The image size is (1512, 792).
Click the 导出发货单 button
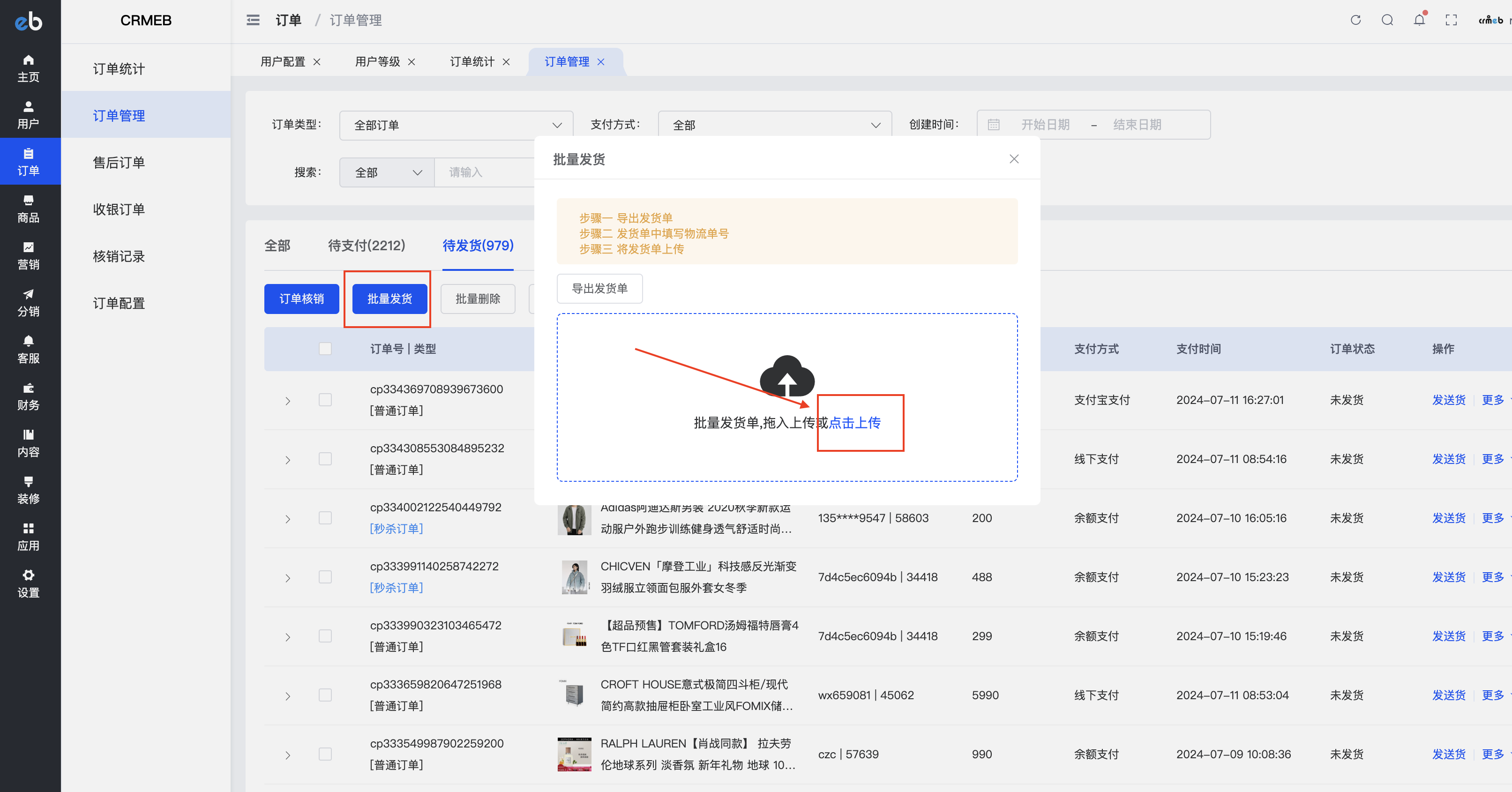pos(599,288)
